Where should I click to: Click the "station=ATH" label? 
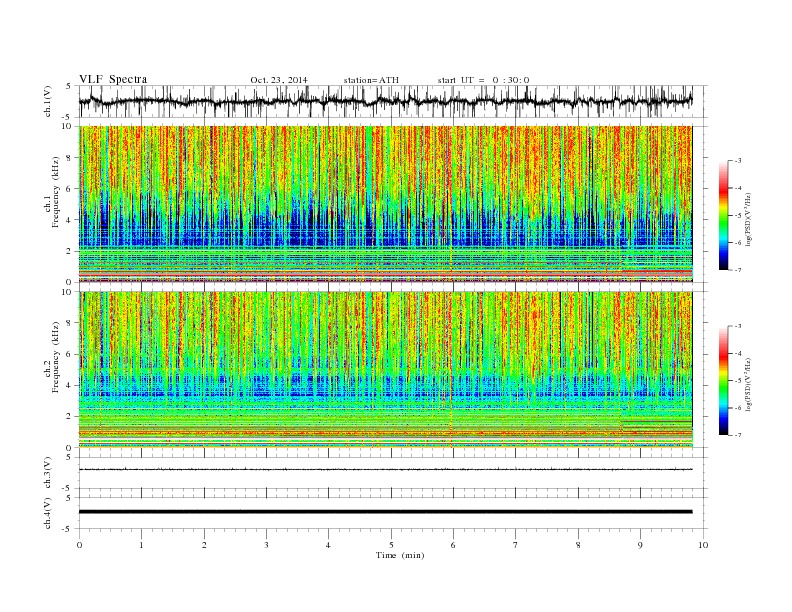[x=371, y=80]
